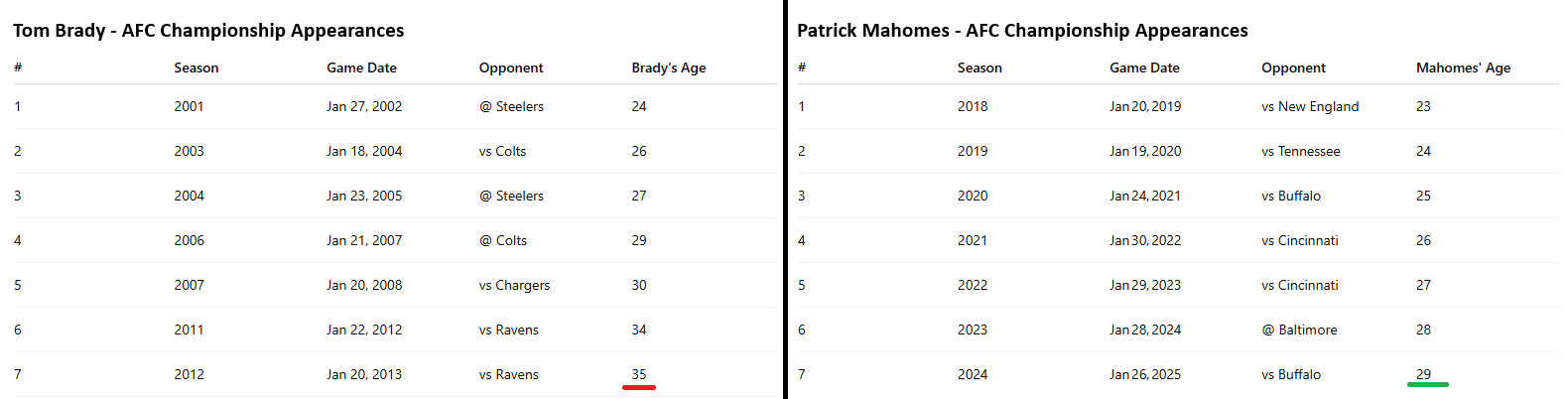Screen dimensions: 1568x399
Task: Click Opponent header in Brady table
Action: 511,67
